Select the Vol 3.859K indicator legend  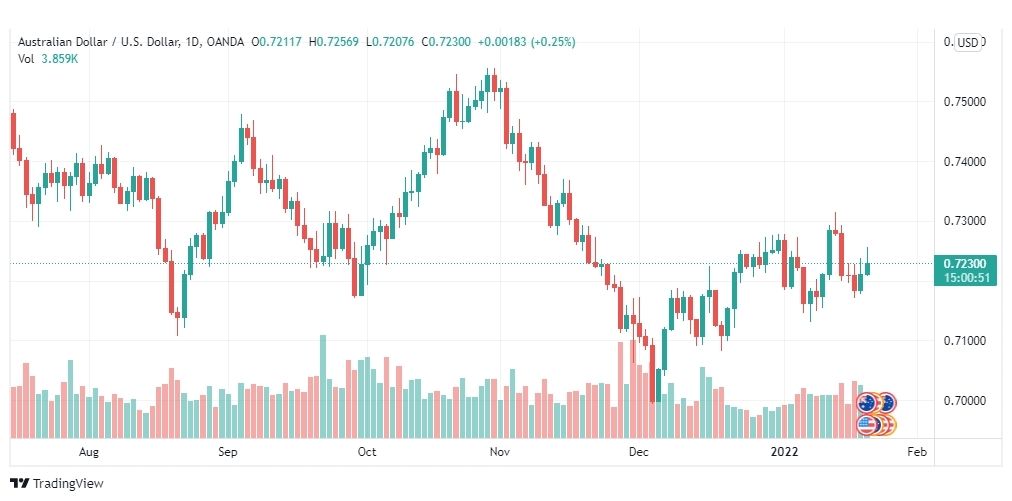pyautogui.click(x=48, y=58)
